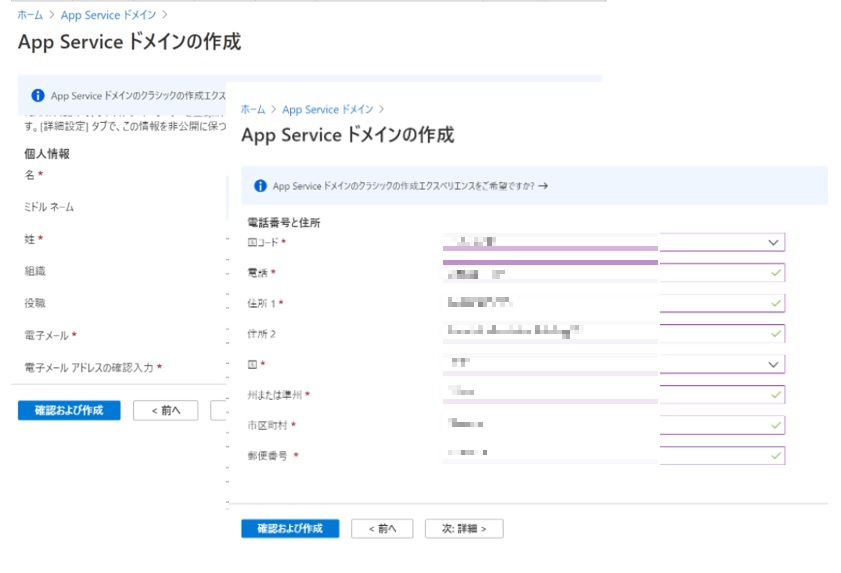Click the 住所 1 address field
This screenshot has height=573, width=841.
[x=614, y=303]
